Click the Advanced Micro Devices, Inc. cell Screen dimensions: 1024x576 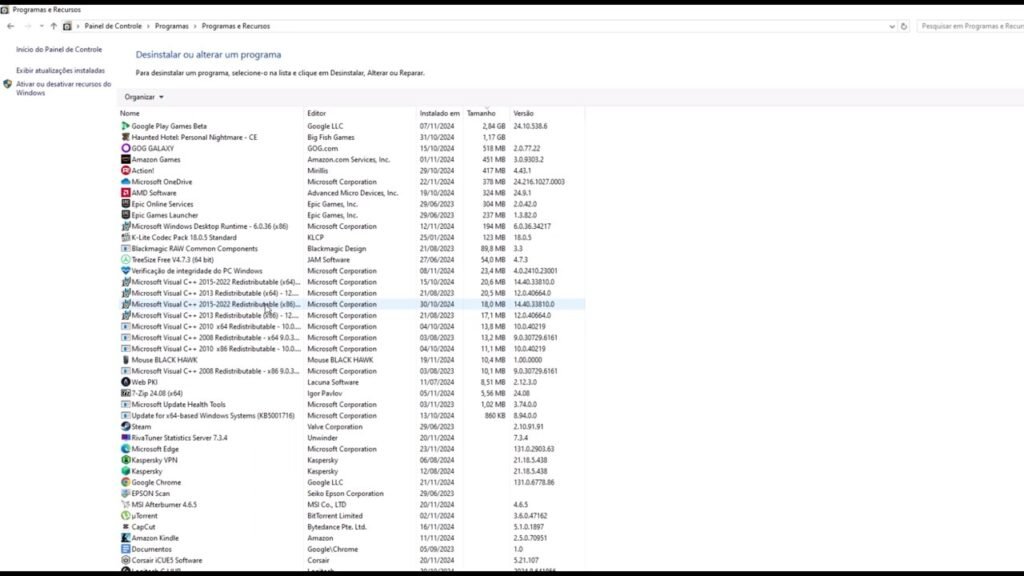coord(353,193)
